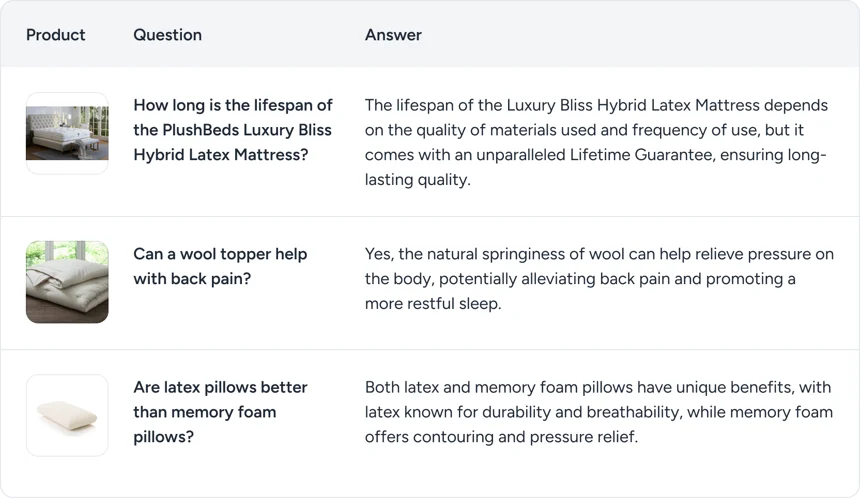Open the PlushBeds Luxury Bliss lifespan question

(233, 130)
